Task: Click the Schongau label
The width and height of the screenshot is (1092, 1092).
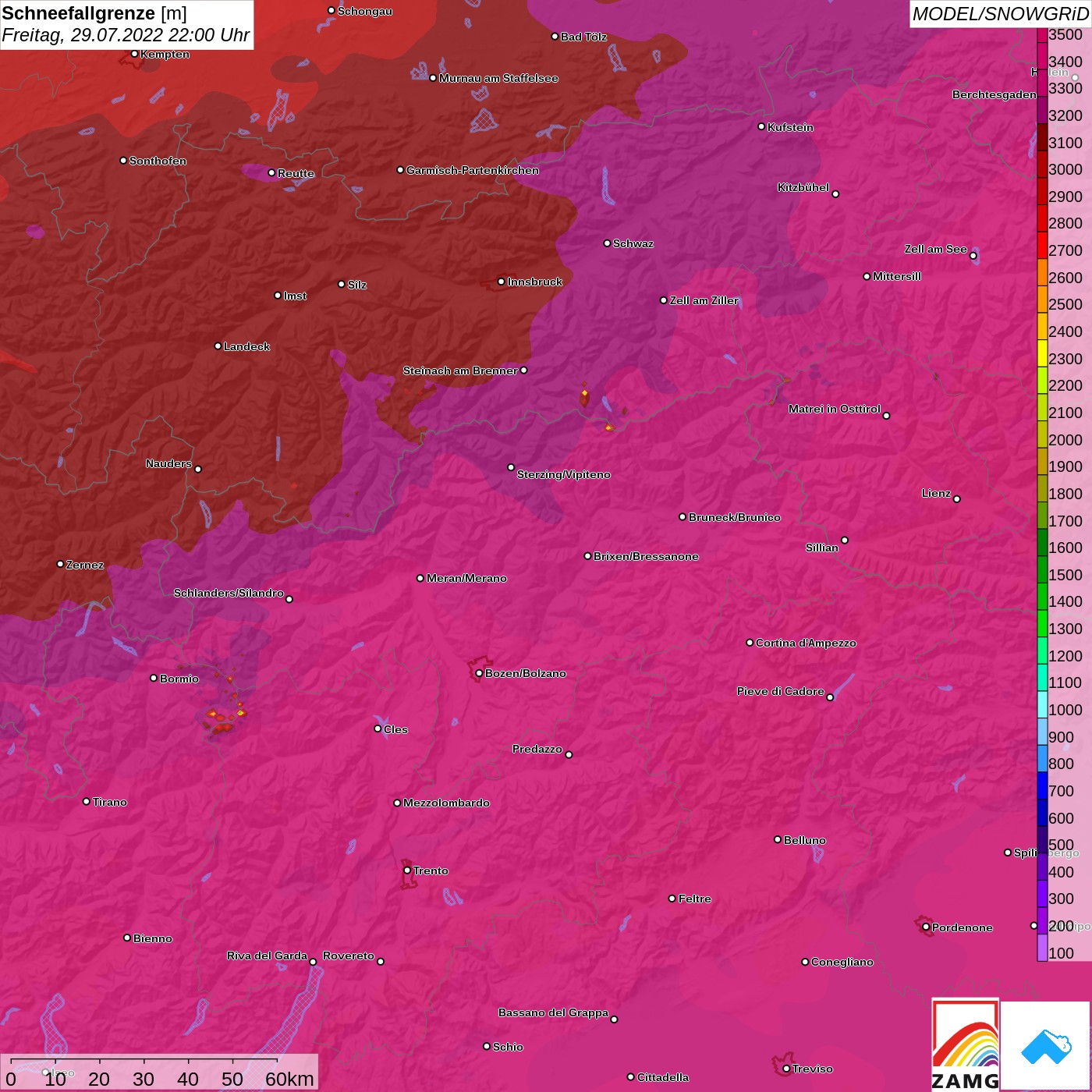Action: 365,11
